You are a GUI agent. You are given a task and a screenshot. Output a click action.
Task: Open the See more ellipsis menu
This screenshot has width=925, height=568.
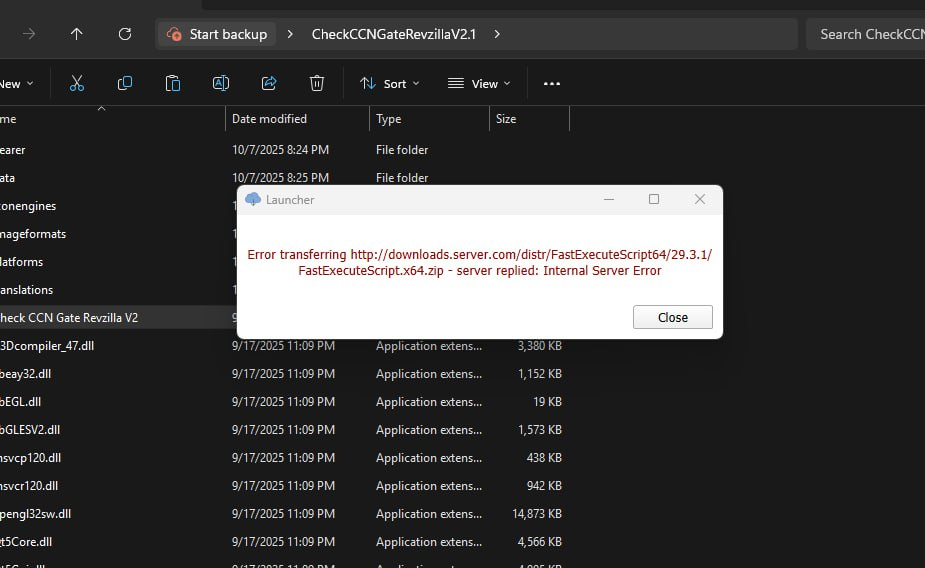point(552,84)
